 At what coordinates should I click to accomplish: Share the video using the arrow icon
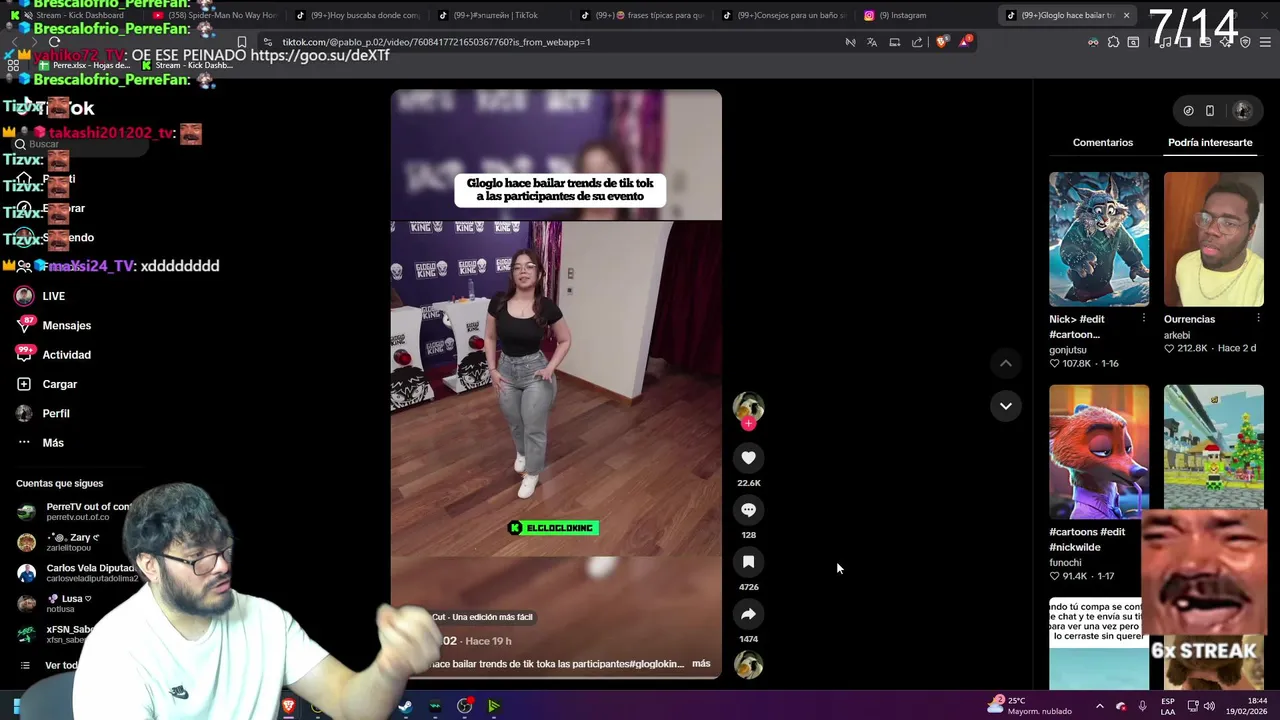[x=748, y=614]
